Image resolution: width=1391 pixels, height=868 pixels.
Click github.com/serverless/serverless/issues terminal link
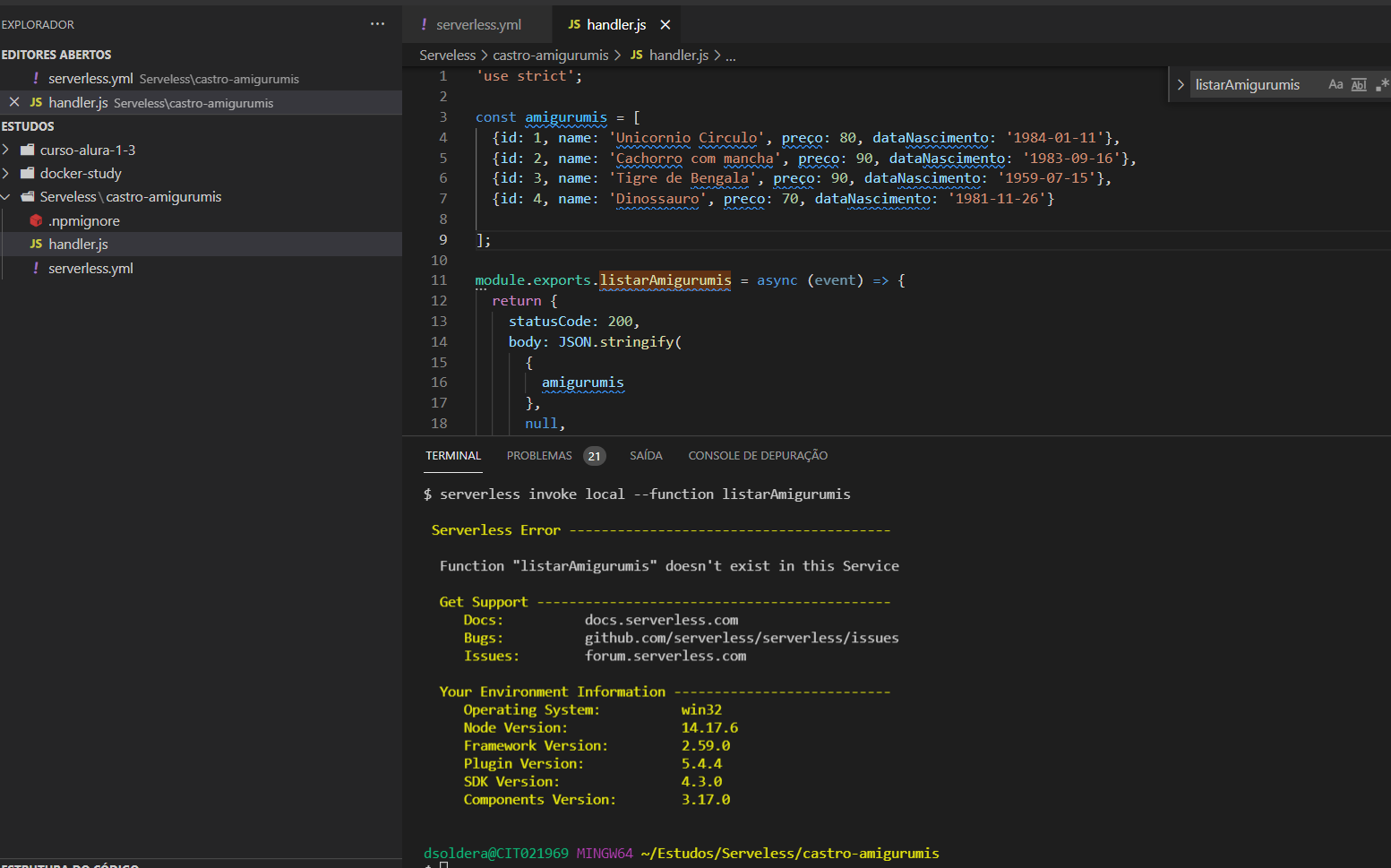pyautogui.click(x=742, y=638)
